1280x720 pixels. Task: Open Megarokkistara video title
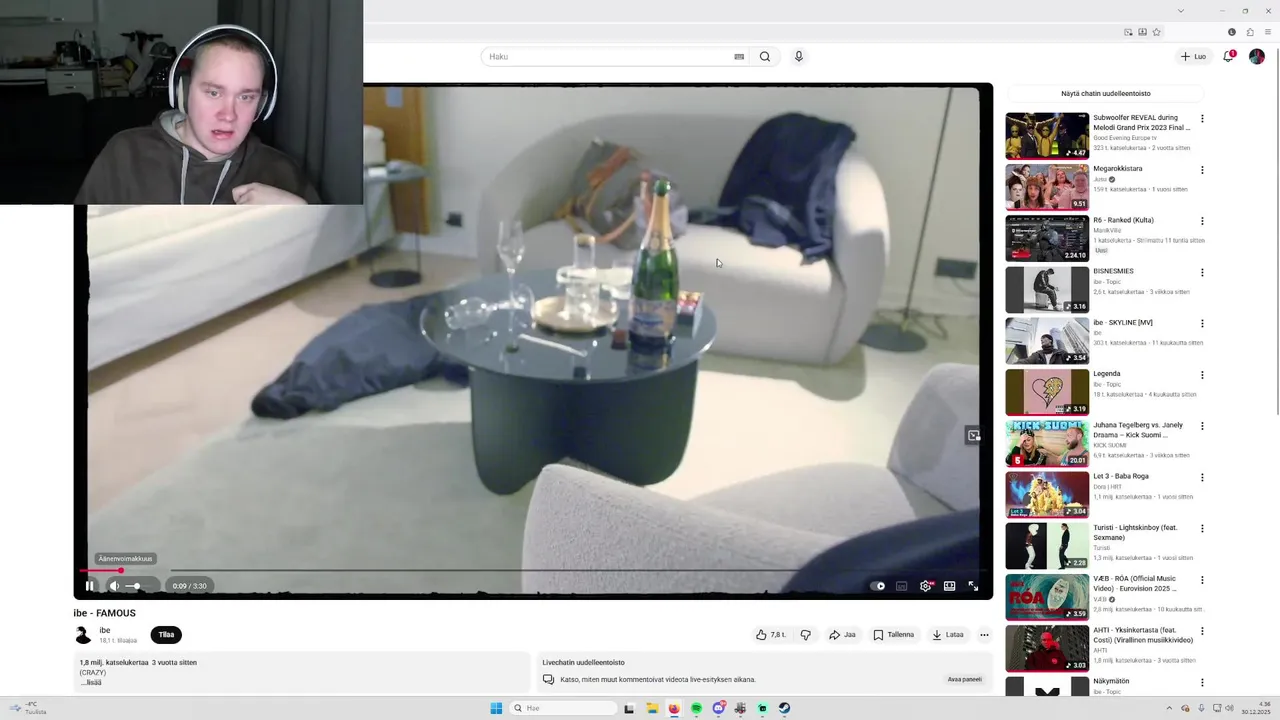(x=1117, y=169)
